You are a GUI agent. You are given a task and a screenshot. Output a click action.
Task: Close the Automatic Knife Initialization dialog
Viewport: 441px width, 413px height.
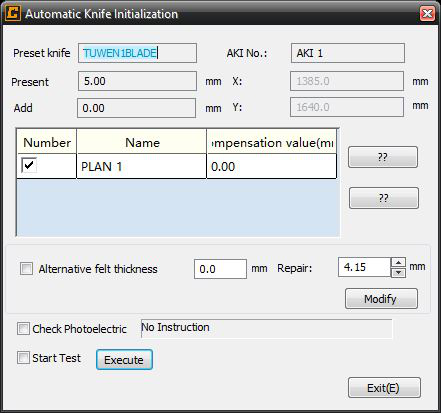pos(427,14)
